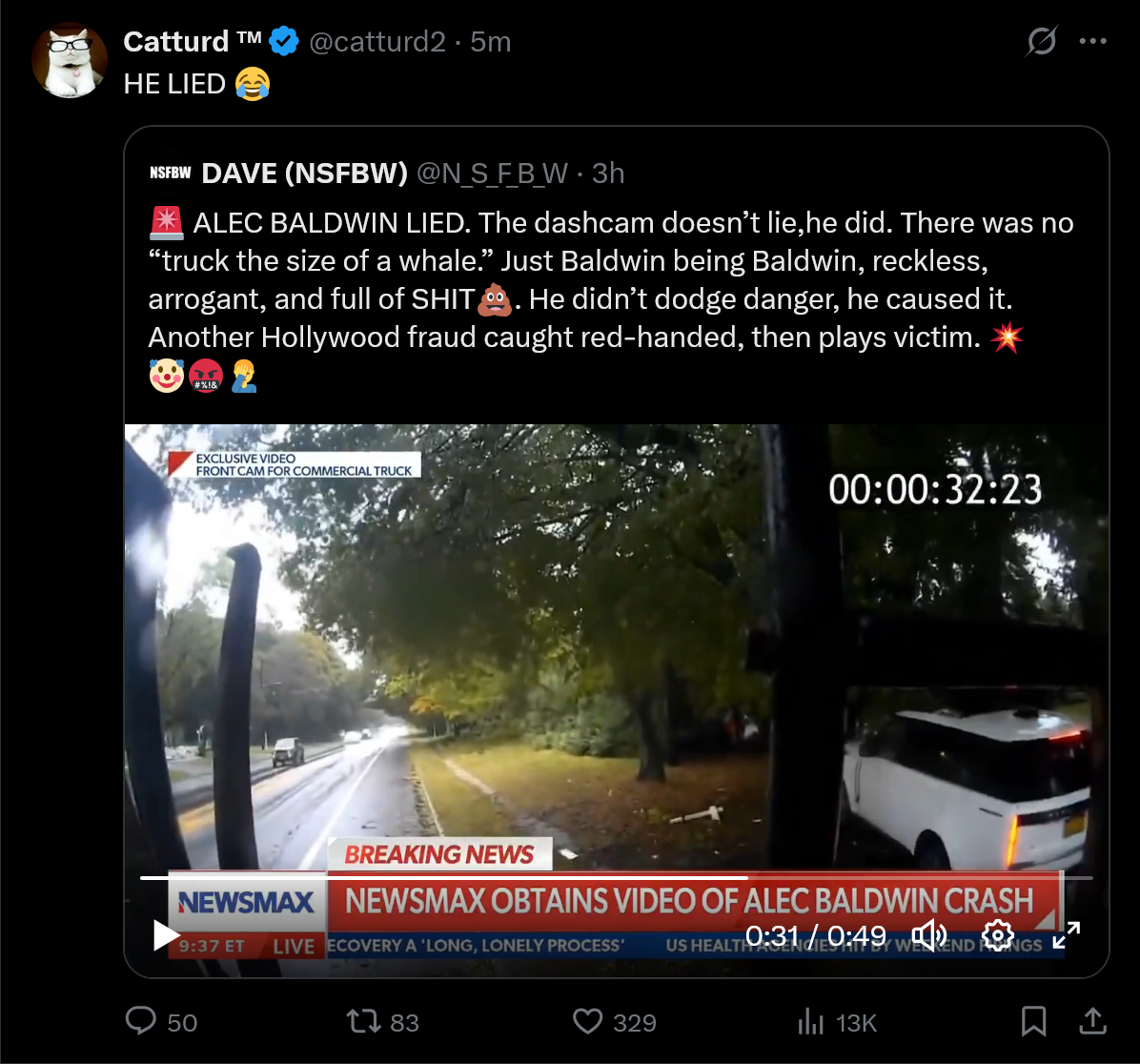Open the Catturd display name profile
This screenshot has width=1140, height=1064.
click(193, 41)
